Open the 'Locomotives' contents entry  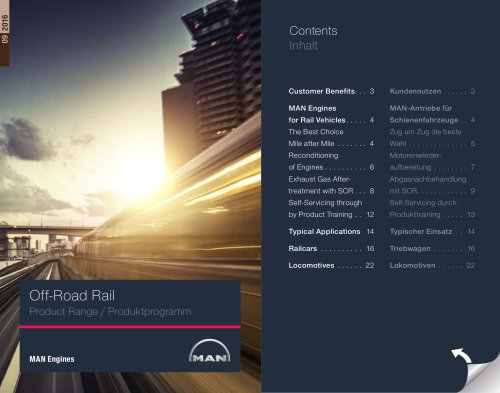[331, 266]
